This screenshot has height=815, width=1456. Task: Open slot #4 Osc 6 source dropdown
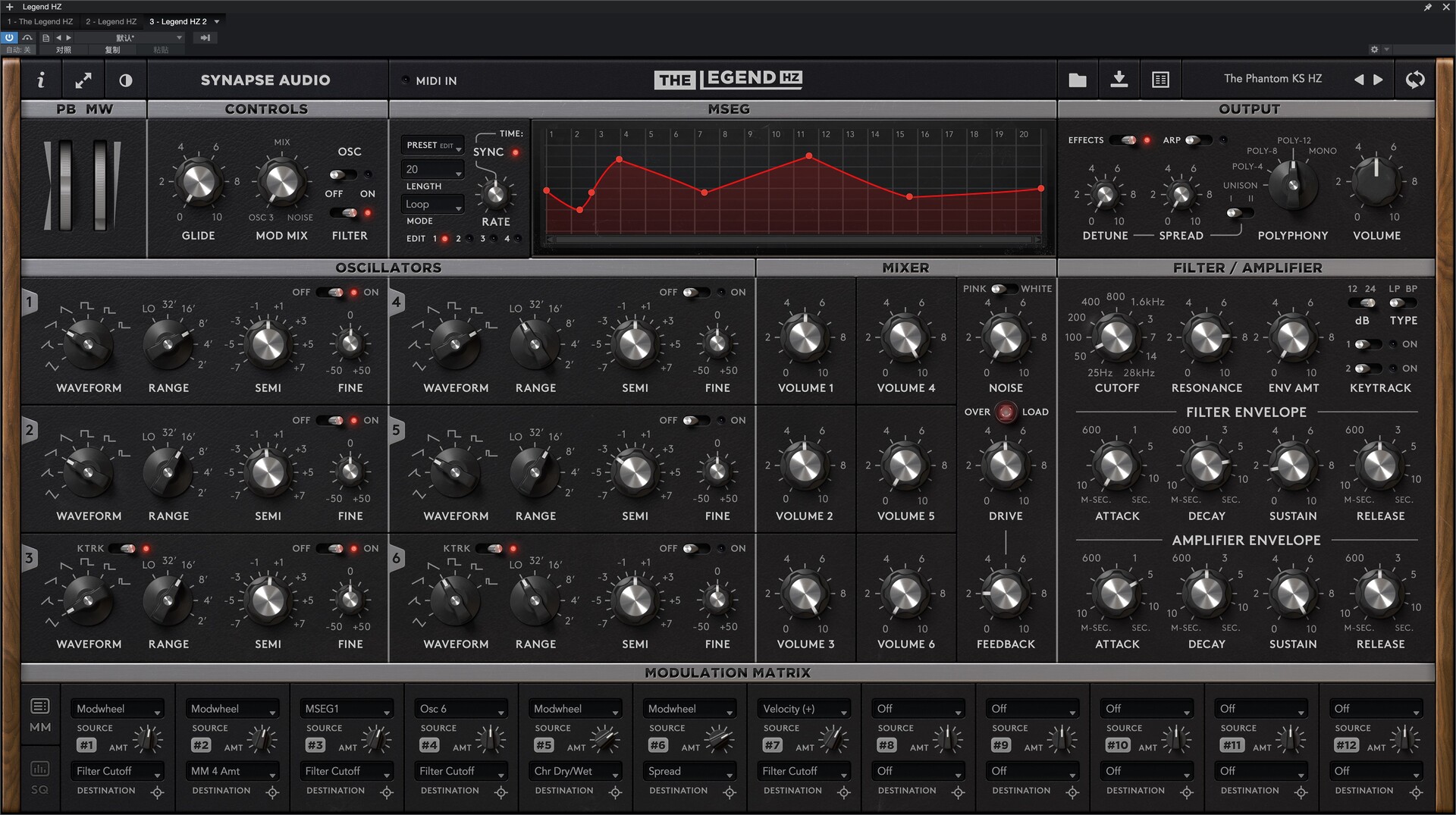[461, 709]
